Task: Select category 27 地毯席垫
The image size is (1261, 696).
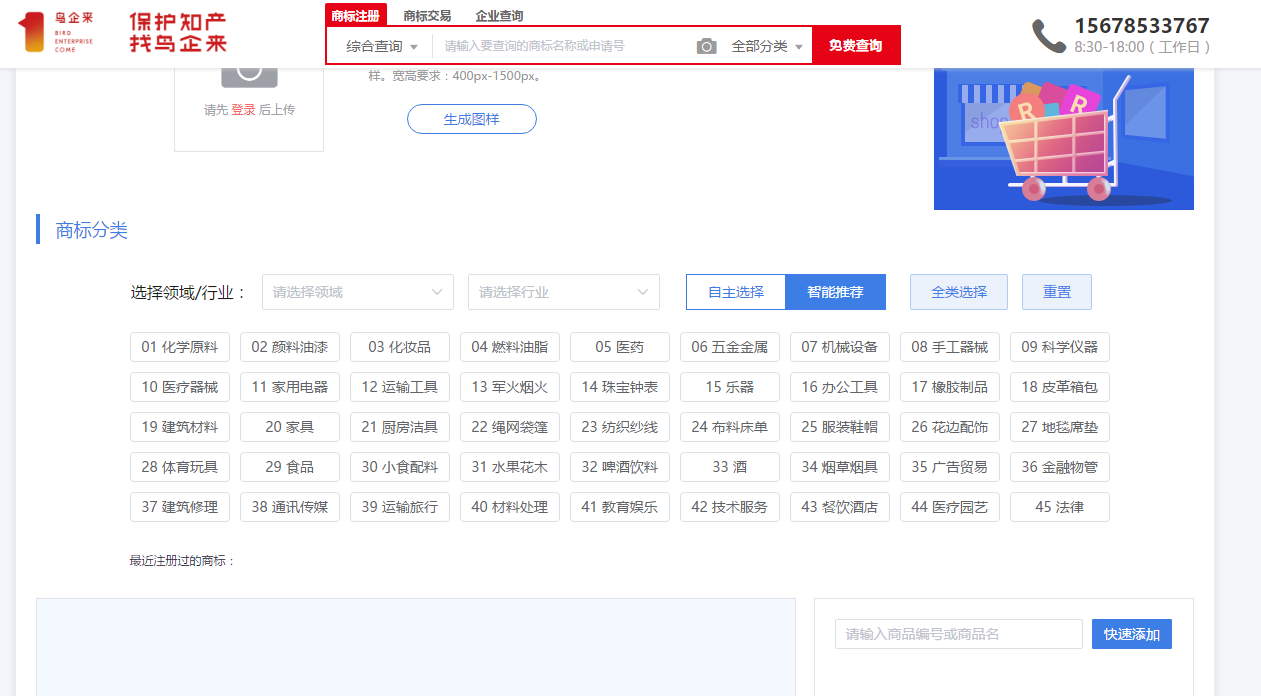Action: (x=1060, y=427)
